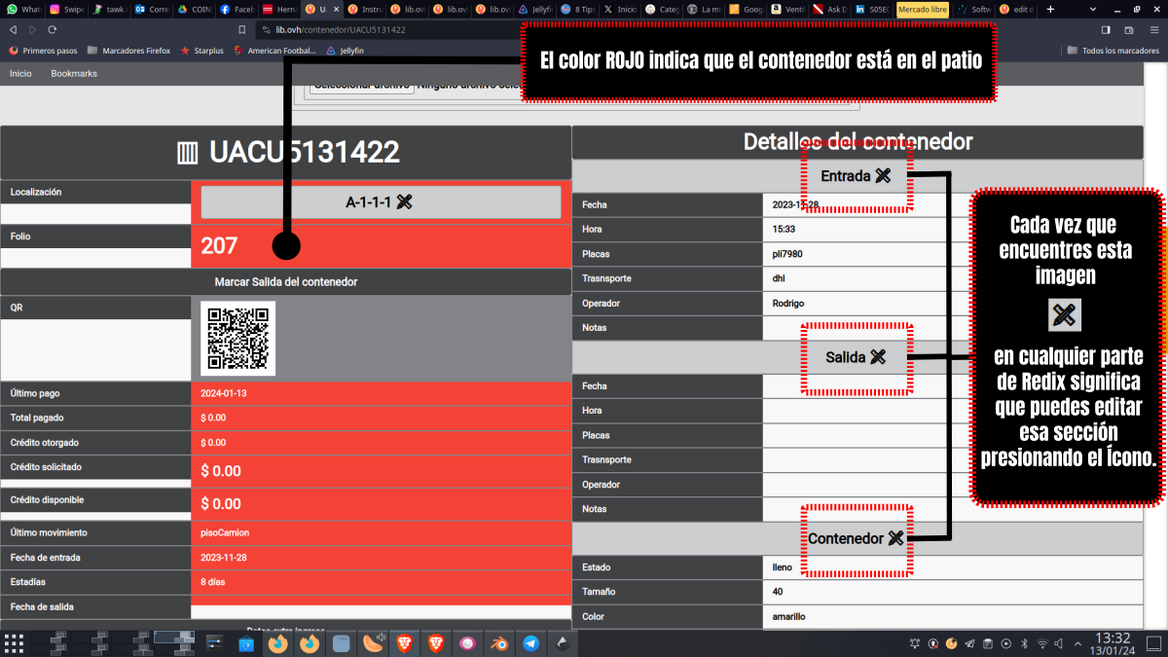Open the Todos los marcadores folder
Image resolution: width=1168 pixels, height=657 pixels.
pyautogui.click(x=1113, y=50)
